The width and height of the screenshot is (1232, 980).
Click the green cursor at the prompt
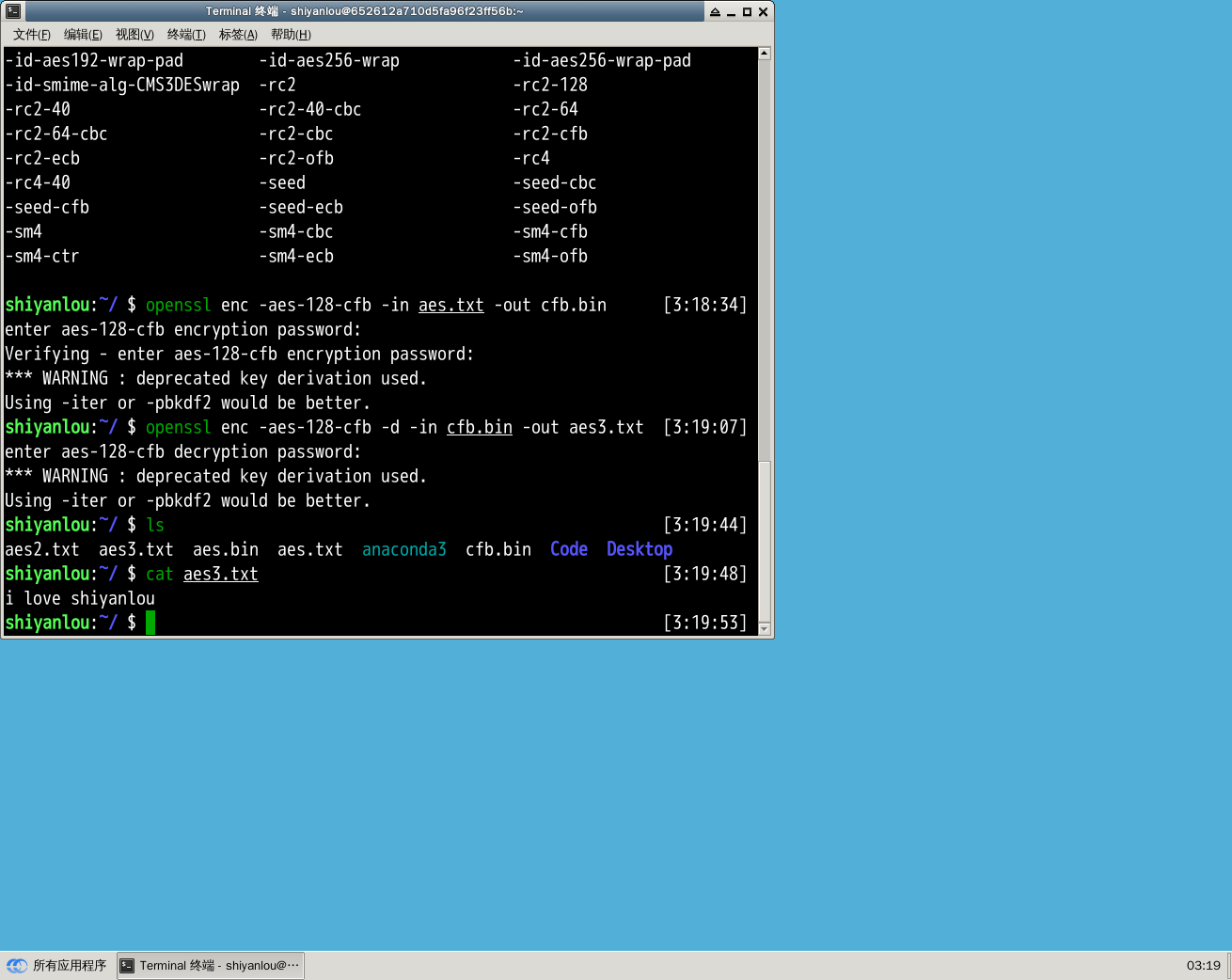click(150, 623)
